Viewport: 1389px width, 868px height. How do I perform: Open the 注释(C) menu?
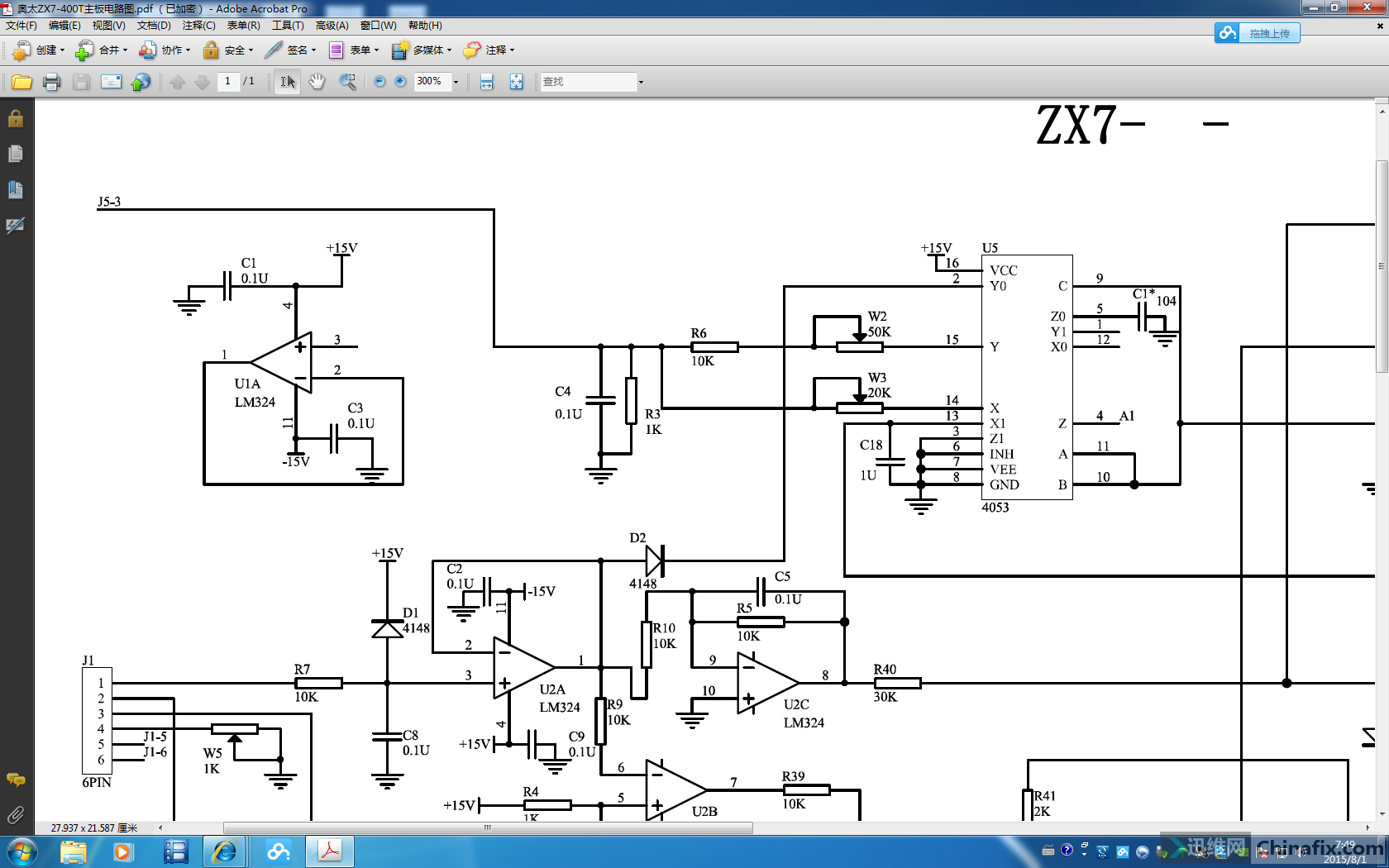pyautogui.click(x=198, y=26)
